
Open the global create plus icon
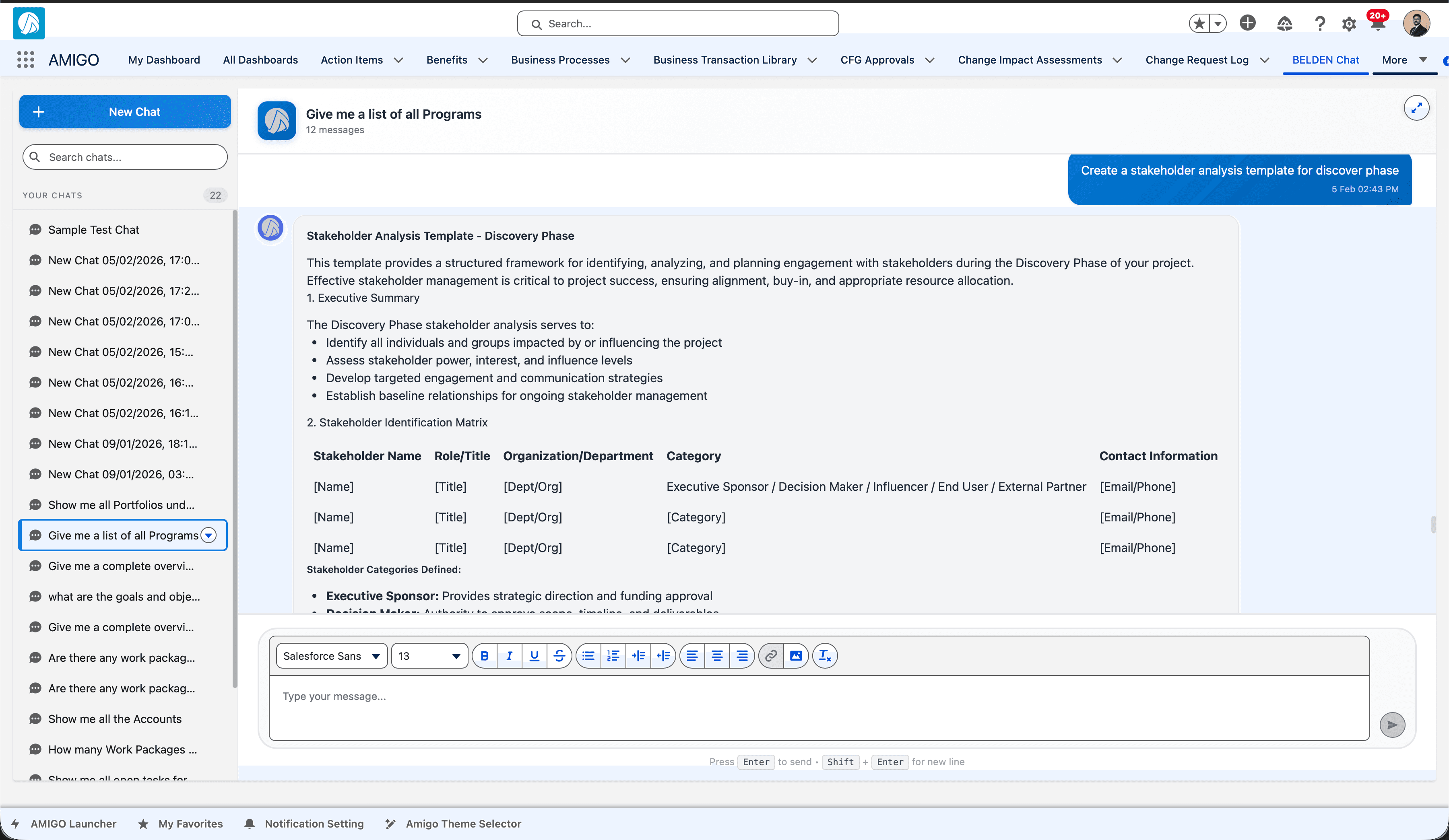[x=1248, y=23]
